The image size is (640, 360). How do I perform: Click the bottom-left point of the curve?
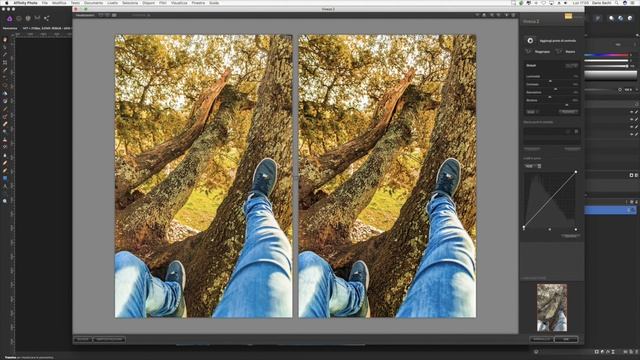click(524, 228)
